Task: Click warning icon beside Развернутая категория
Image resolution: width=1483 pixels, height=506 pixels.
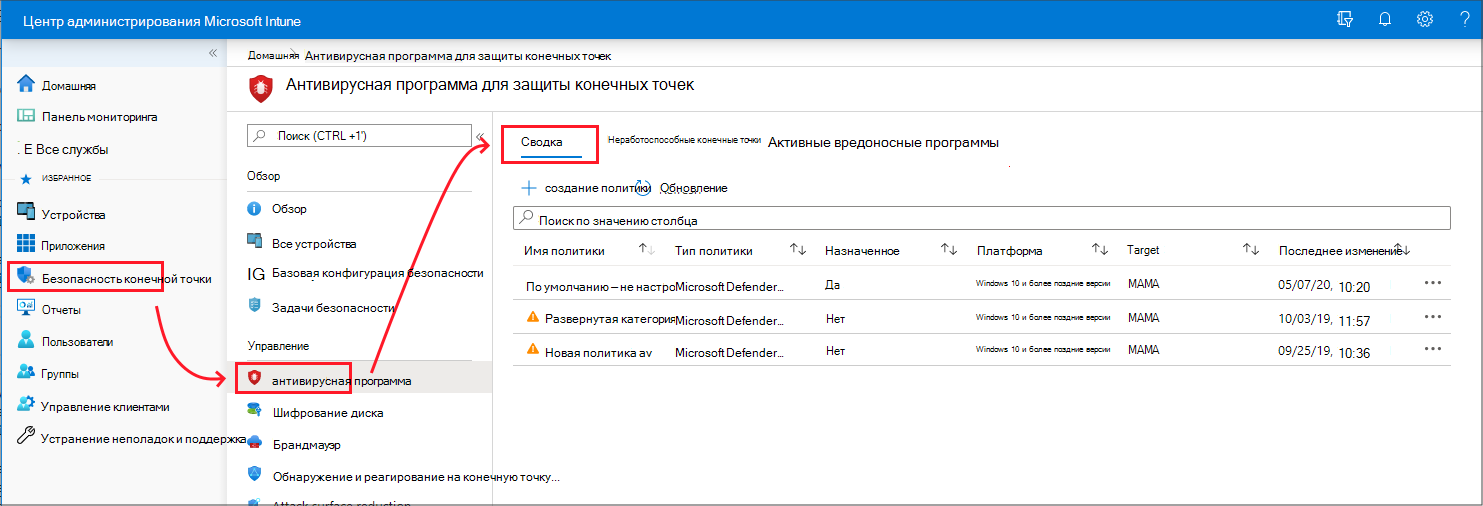Action: point(533,318)
